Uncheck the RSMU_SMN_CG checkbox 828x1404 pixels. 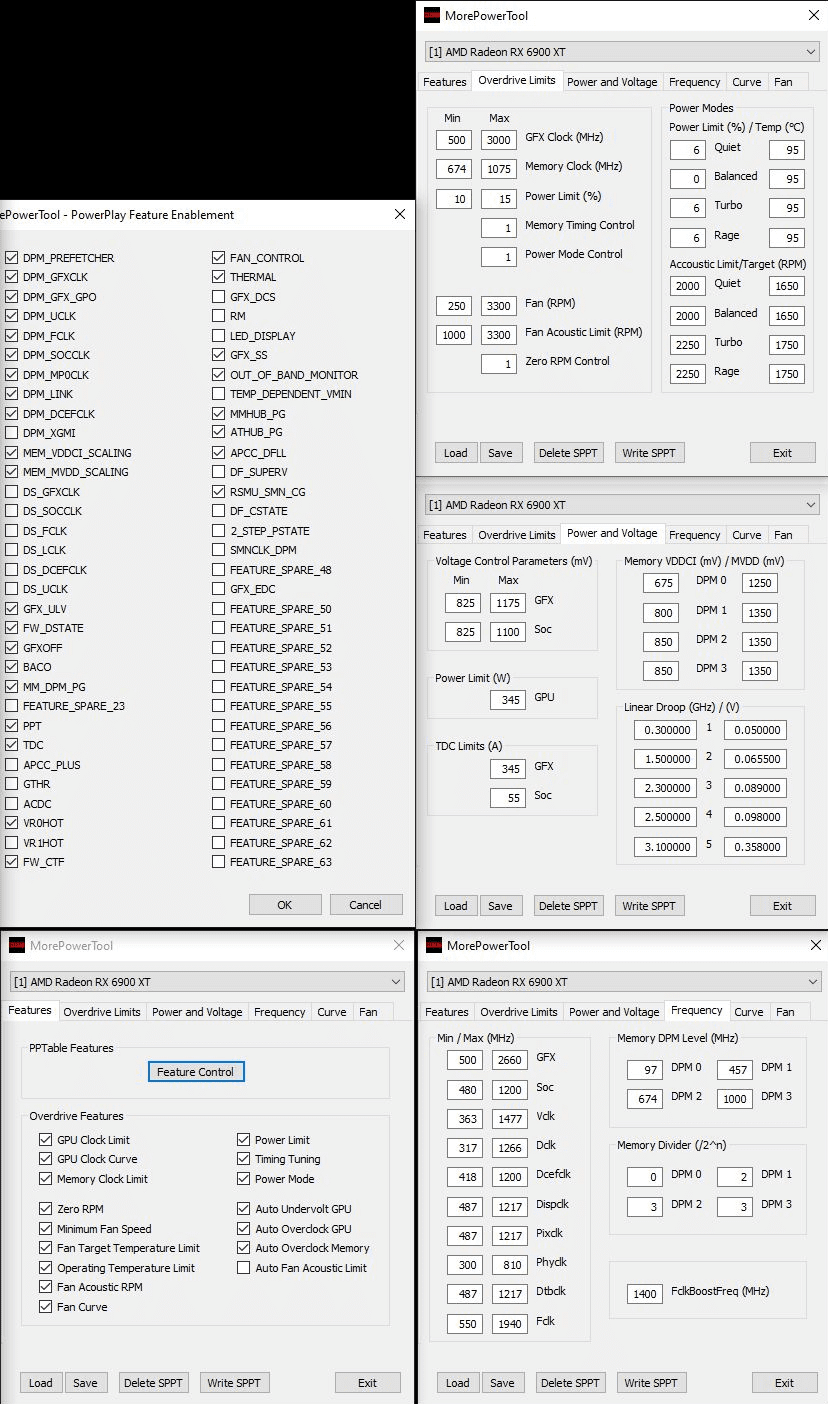219,492
